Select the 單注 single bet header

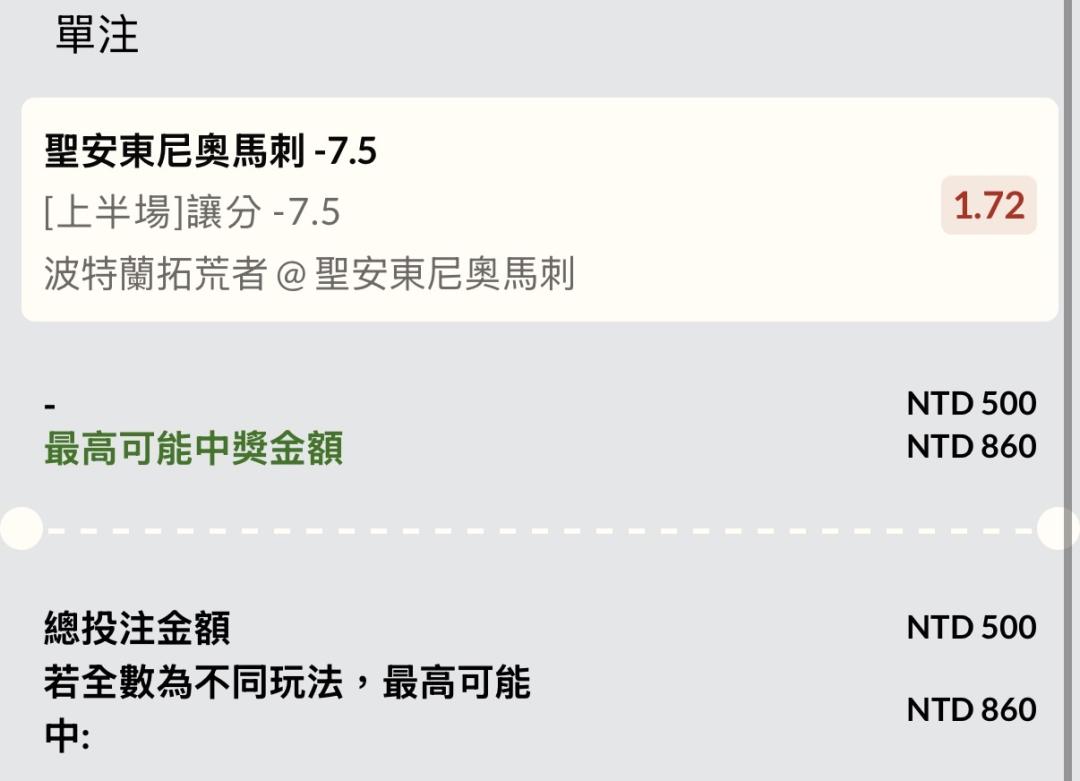coord(96,36)
